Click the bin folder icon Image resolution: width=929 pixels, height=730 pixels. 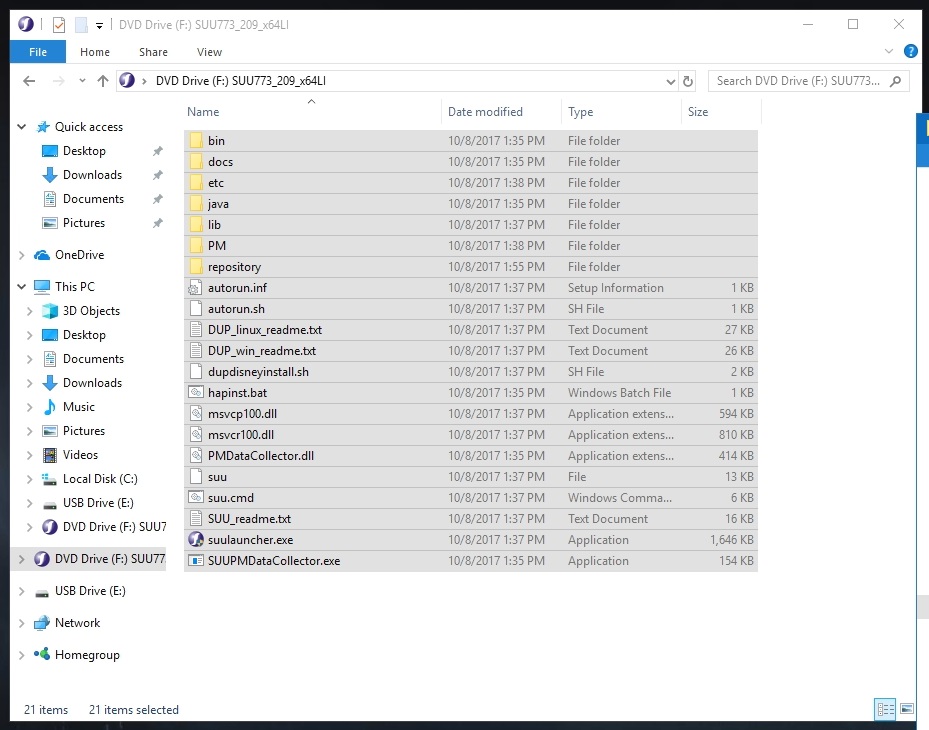click(x=196, y=141)
